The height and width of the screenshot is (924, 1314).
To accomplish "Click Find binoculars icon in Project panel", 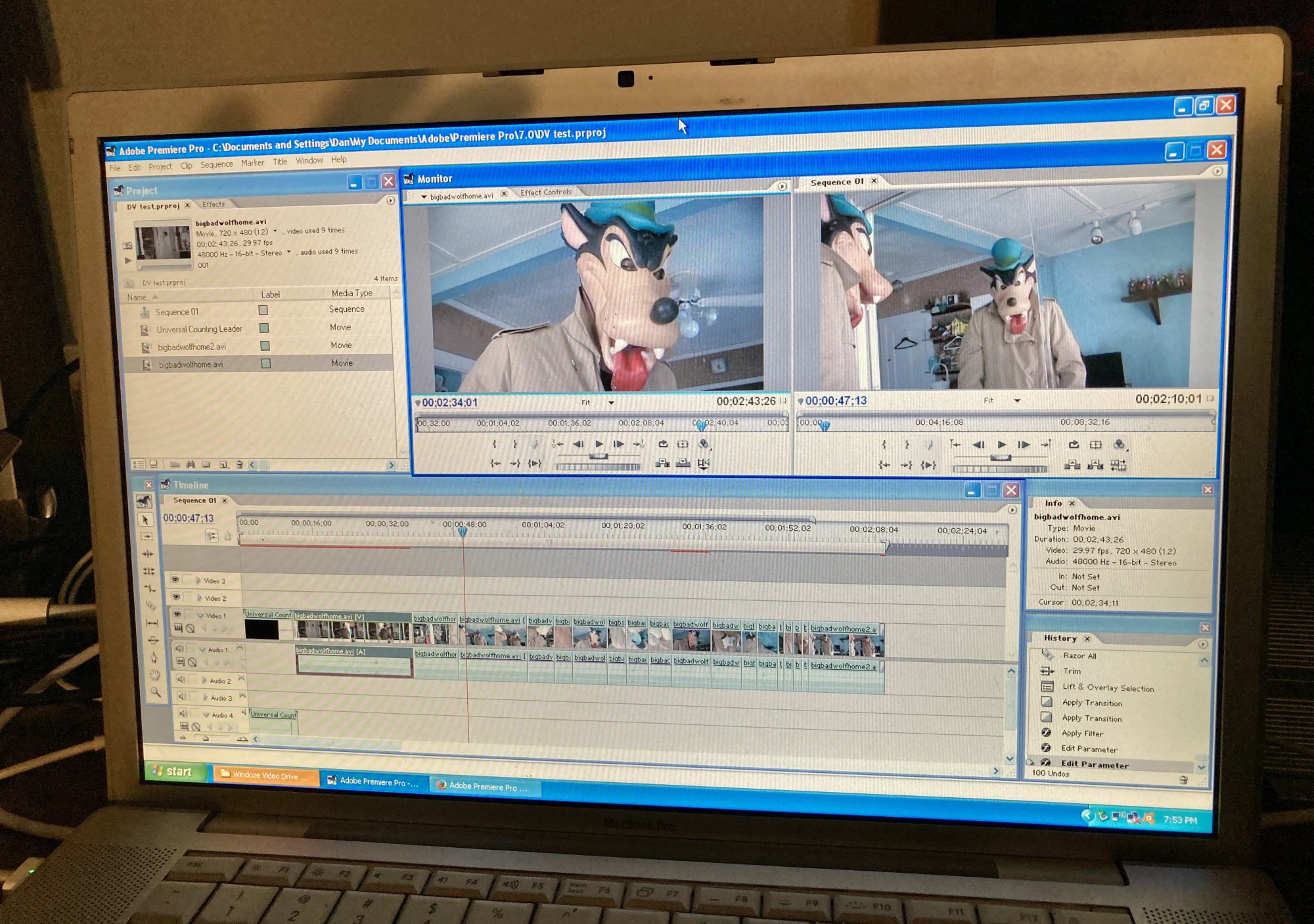I will click(x=191, y=464).
